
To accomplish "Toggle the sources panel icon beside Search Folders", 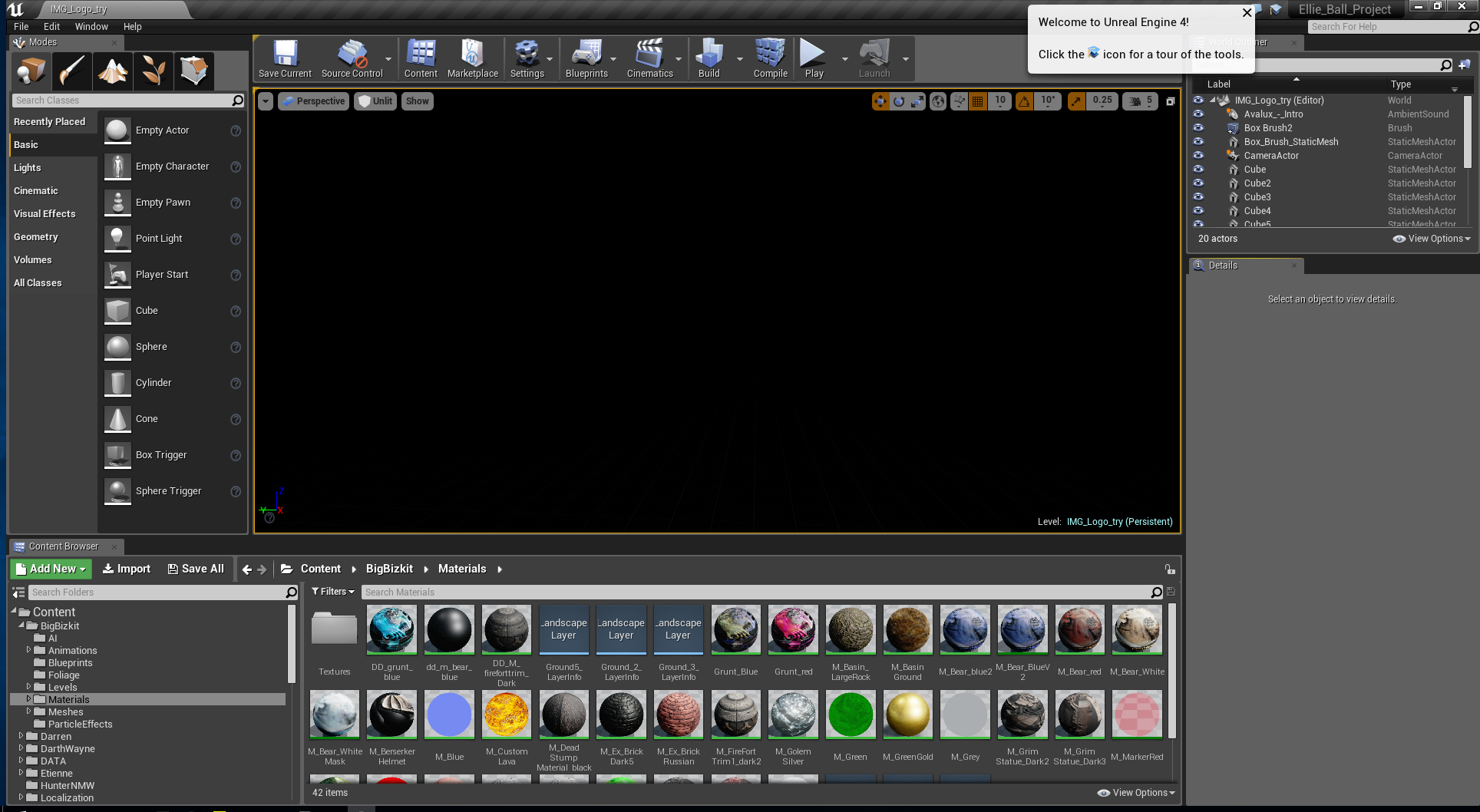I will [18, 592].
